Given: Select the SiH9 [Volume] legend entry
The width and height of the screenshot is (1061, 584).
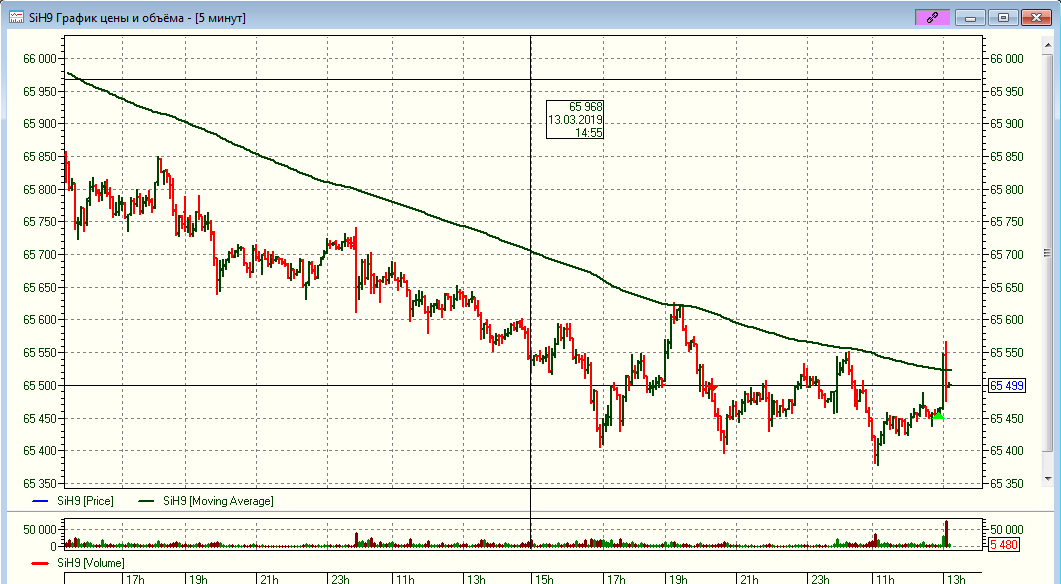Looking at the screenshot, I should (x=92, y=563).
